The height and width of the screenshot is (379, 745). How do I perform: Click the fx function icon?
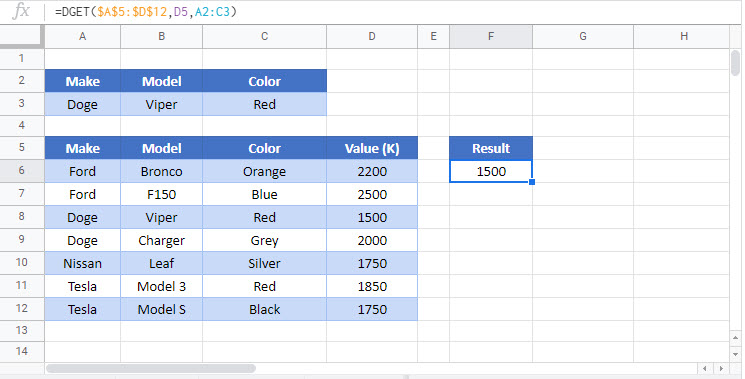point(21,11)
